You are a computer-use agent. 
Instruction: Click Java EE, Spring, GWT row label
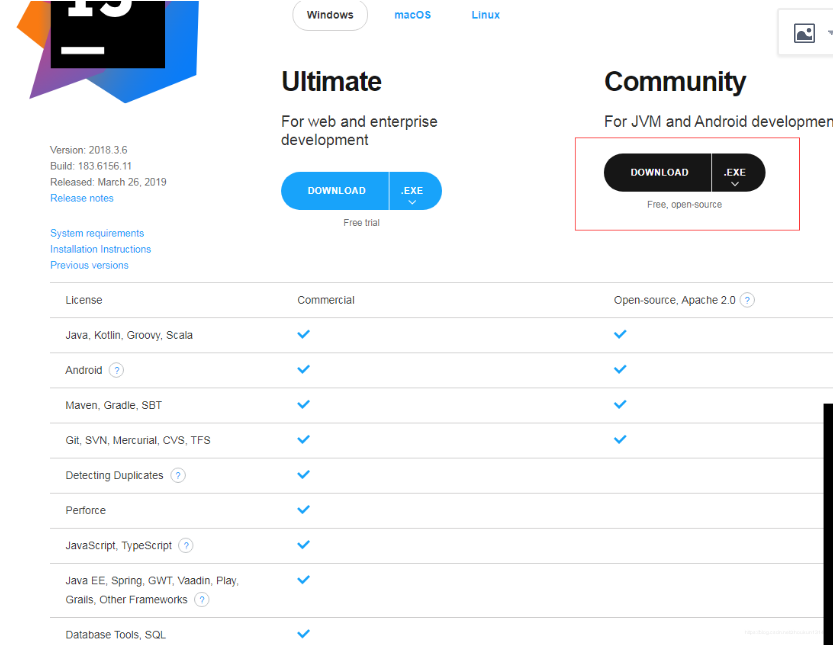click(152, 590)
